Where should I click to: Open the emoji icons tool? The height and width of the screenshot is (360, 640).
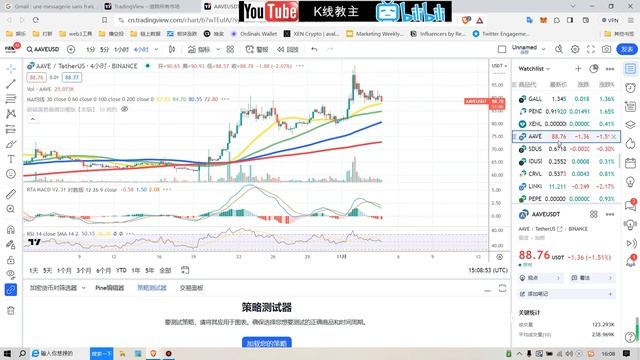(x=11, y=174)
